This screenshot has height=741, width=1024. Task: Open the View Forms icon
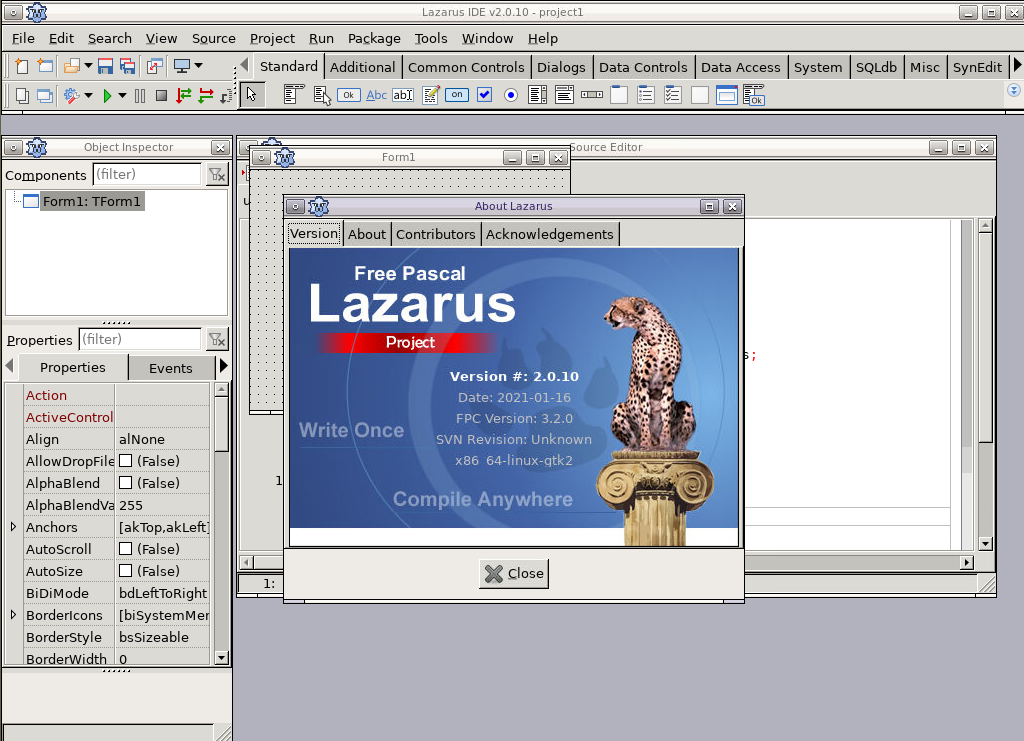[x=44, y=96]
